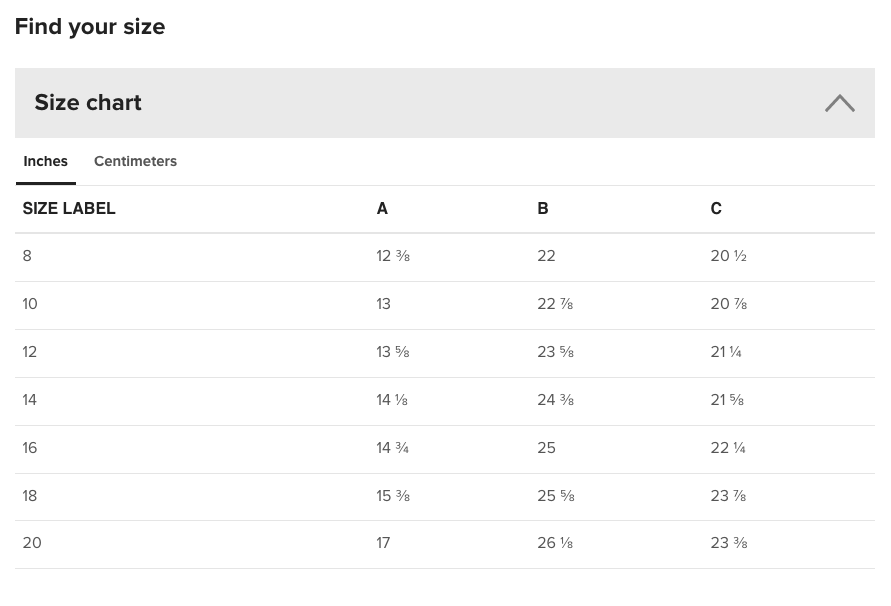Click column header B
Image resolution: width=891 pixels, height=606 pixels.
[543, 209]
